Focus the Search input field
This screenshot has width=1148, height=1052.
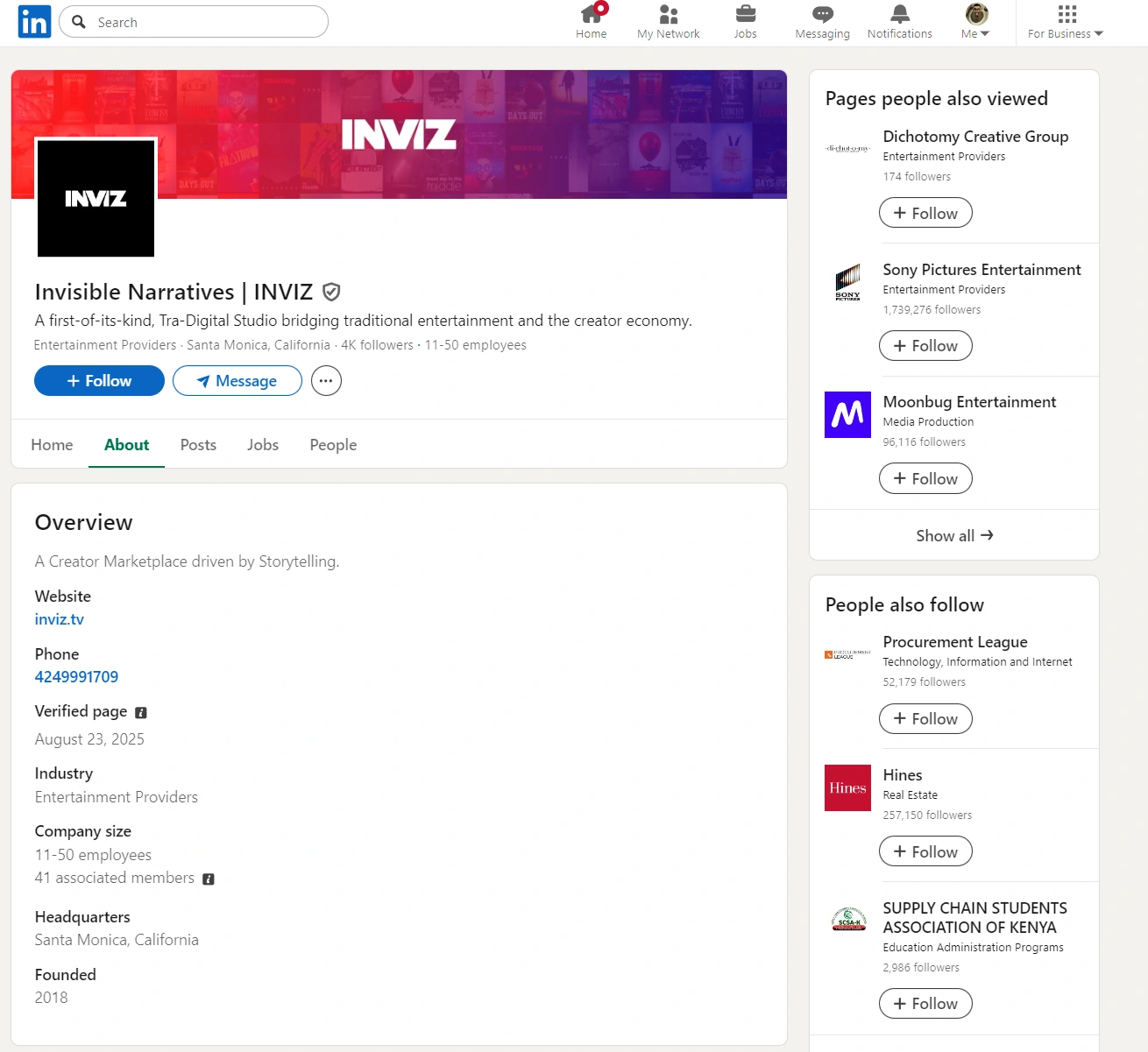(x=194, y=22)
